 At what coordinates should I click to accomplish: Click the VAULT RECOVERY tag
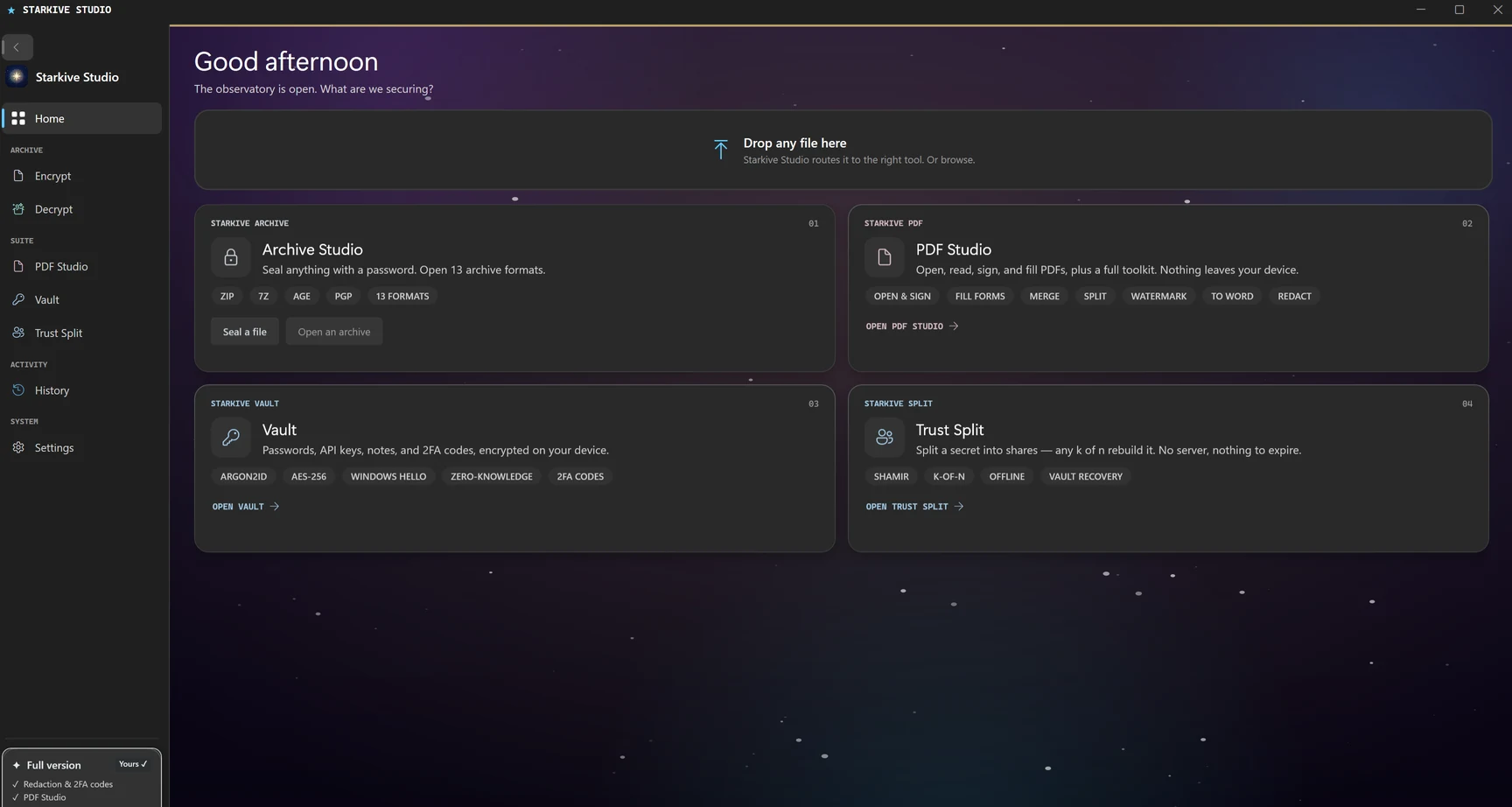[1086, 476]
